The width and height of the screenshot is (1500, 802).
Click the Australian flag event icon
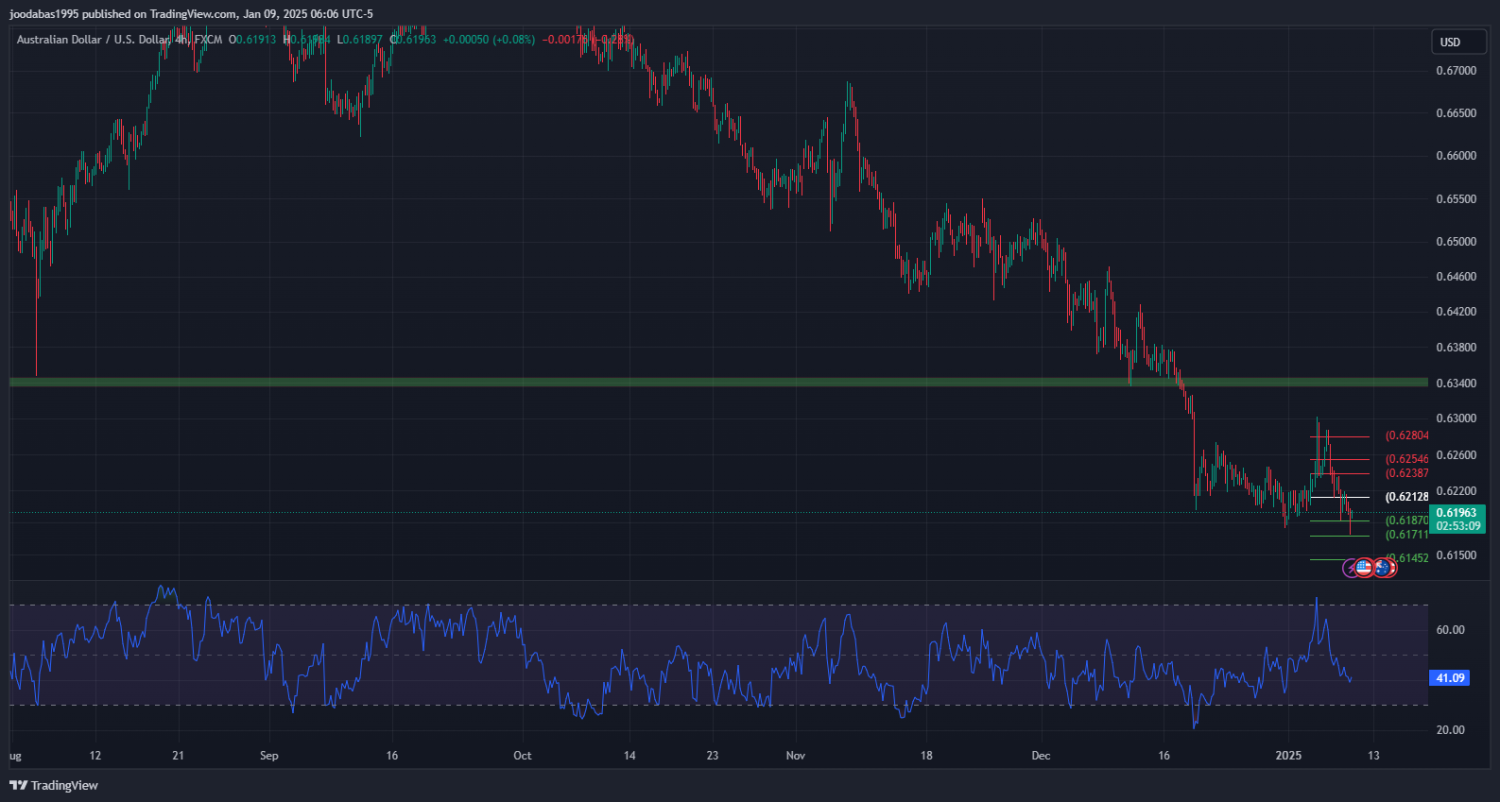pyautogui.click(x=1384, y=567)
